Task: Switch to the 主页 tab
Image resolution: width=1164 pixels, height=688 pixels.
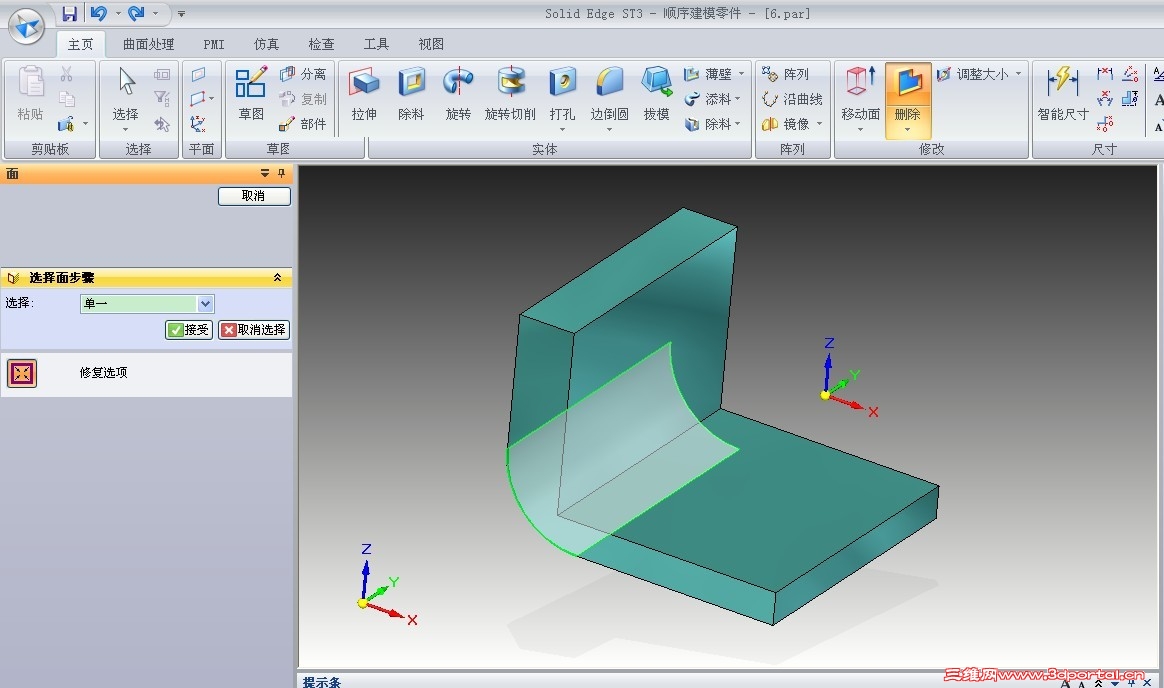Action: [x=81, y=45]
